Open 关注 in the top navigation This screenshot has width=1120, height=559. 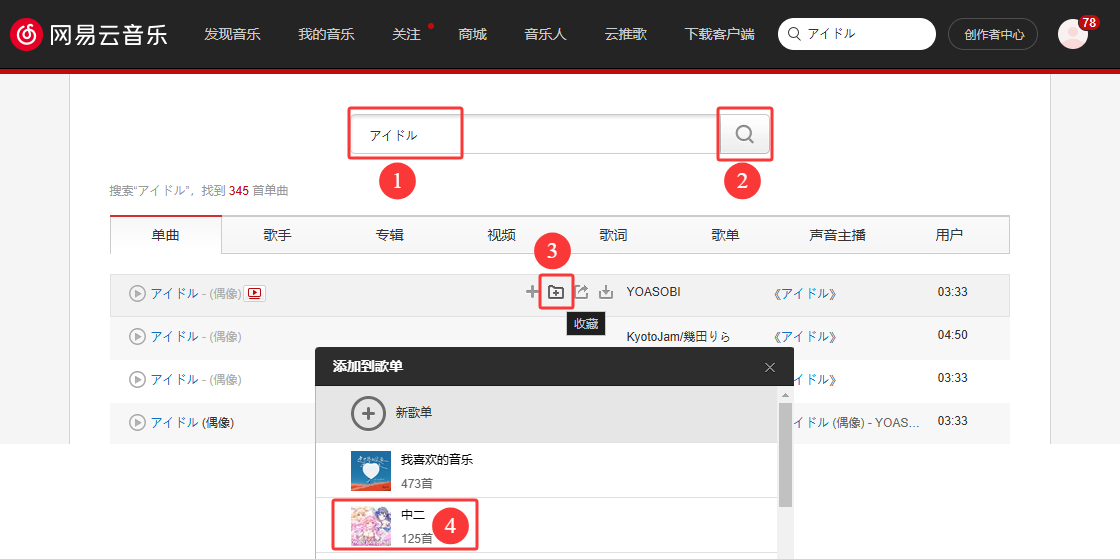pyautogui.click(x=406, y=34)
